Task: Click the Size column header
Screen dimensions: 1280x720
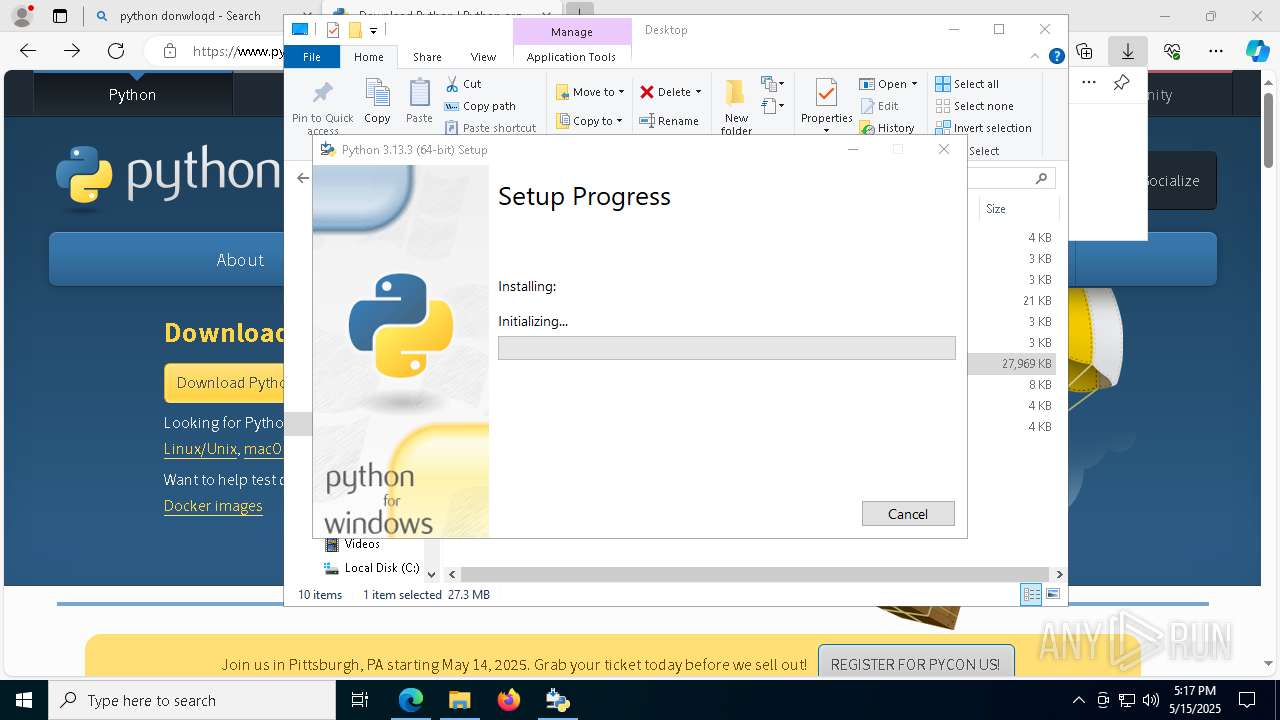Action: click(x=1018, y=208)
